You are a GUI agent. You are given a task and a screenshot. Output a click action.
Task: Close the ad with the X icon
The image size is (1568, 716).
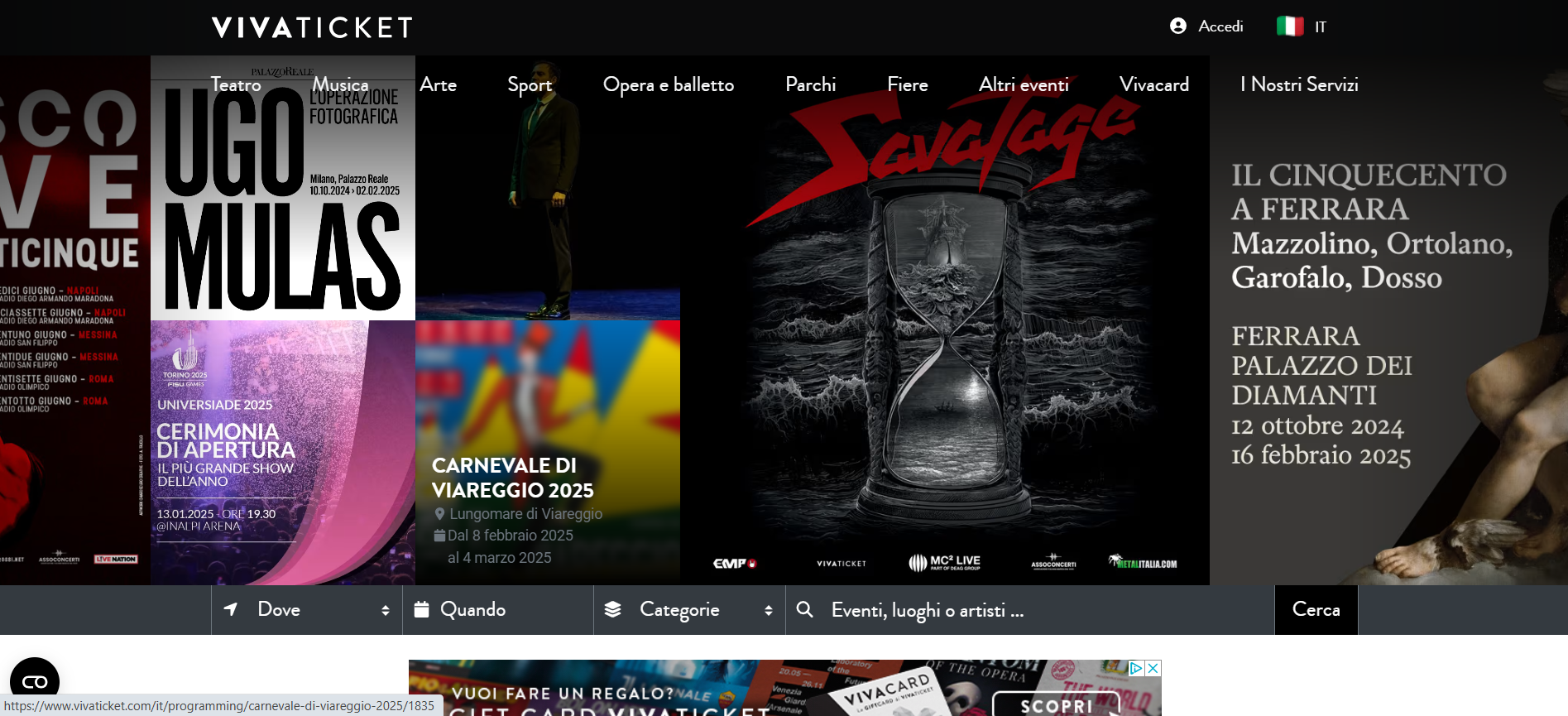pyautogui.click(x=1153, y=668)
